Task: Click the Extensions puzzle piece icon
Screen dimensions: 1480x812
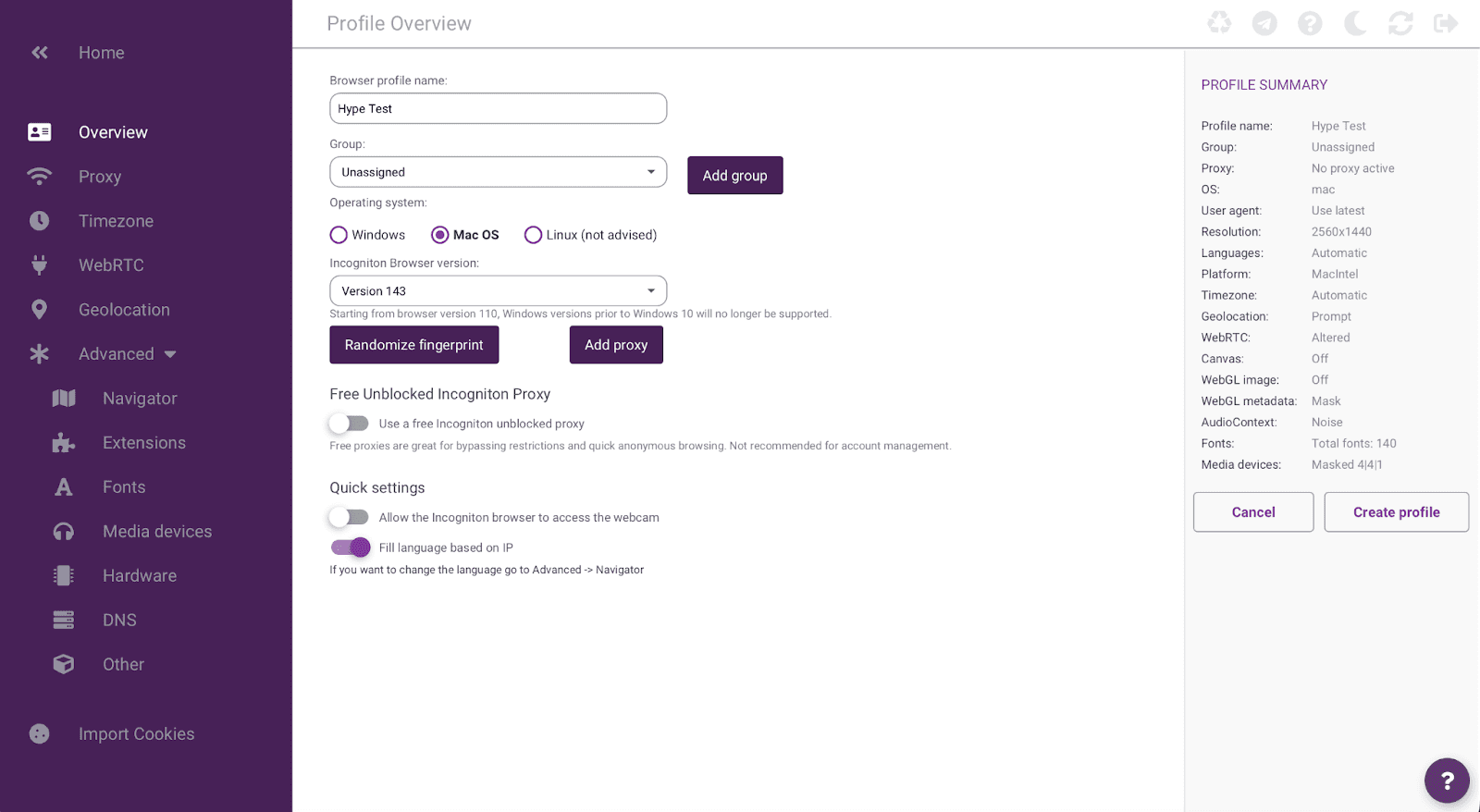Action: [x=64, y=443]
